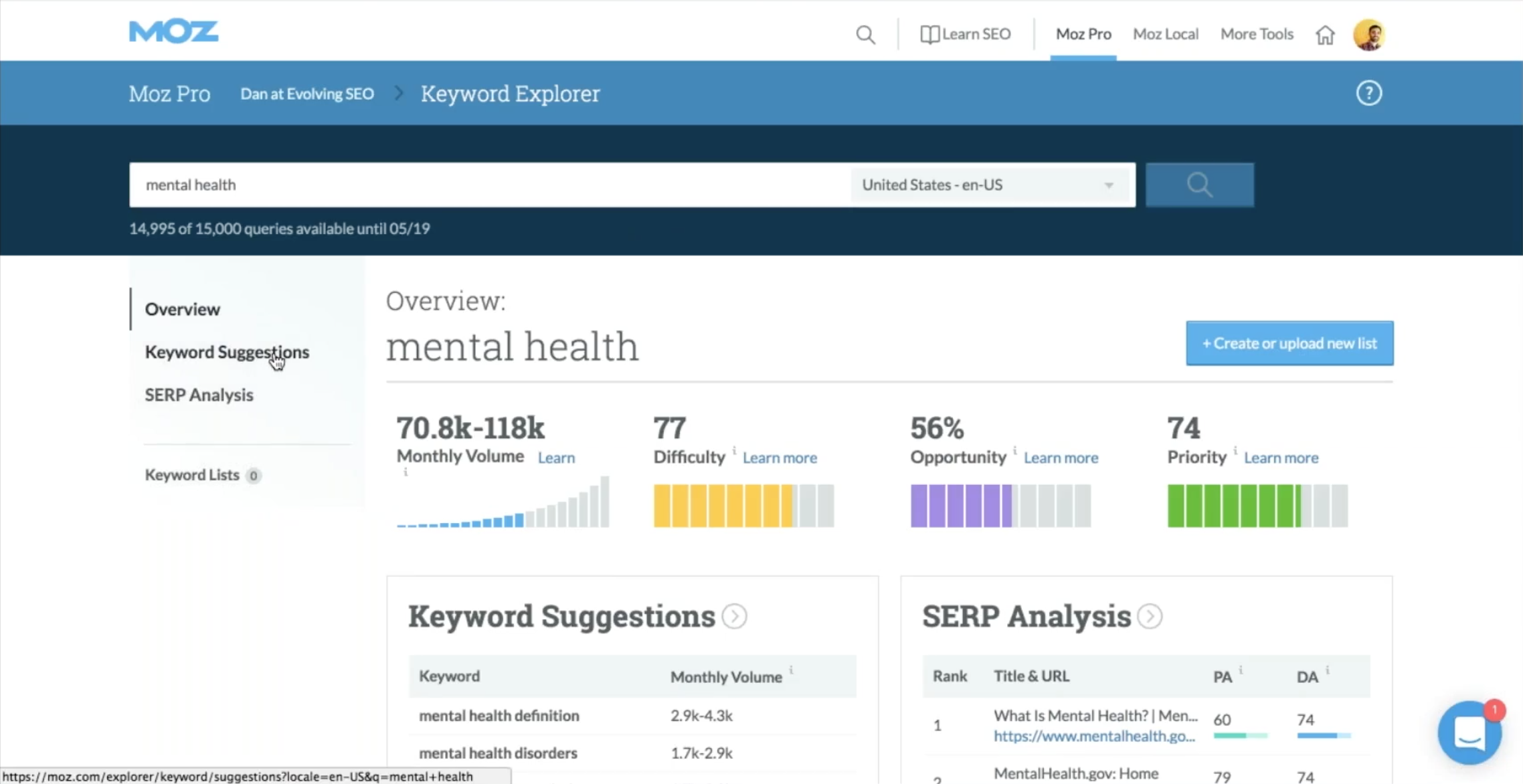Image resolution: width=1523 pixels, height=784 pixels.
Task: Click Learn more link for Difficulty
Action: pos(780,458)
